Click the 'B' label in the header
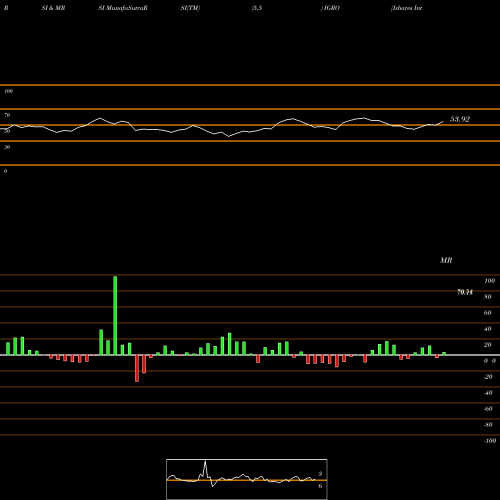500x500 pixels. click(6, 8)
